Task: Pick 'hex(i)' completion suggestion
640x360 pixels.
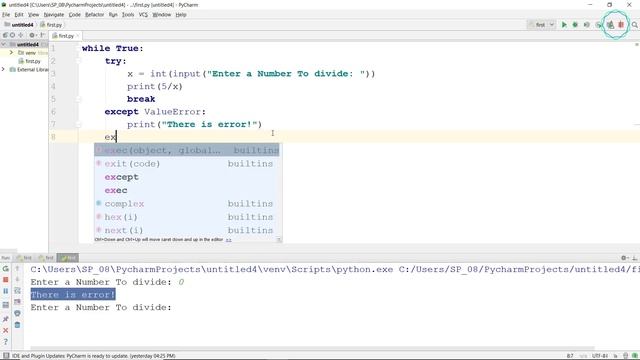Action: tap(187, 217)
